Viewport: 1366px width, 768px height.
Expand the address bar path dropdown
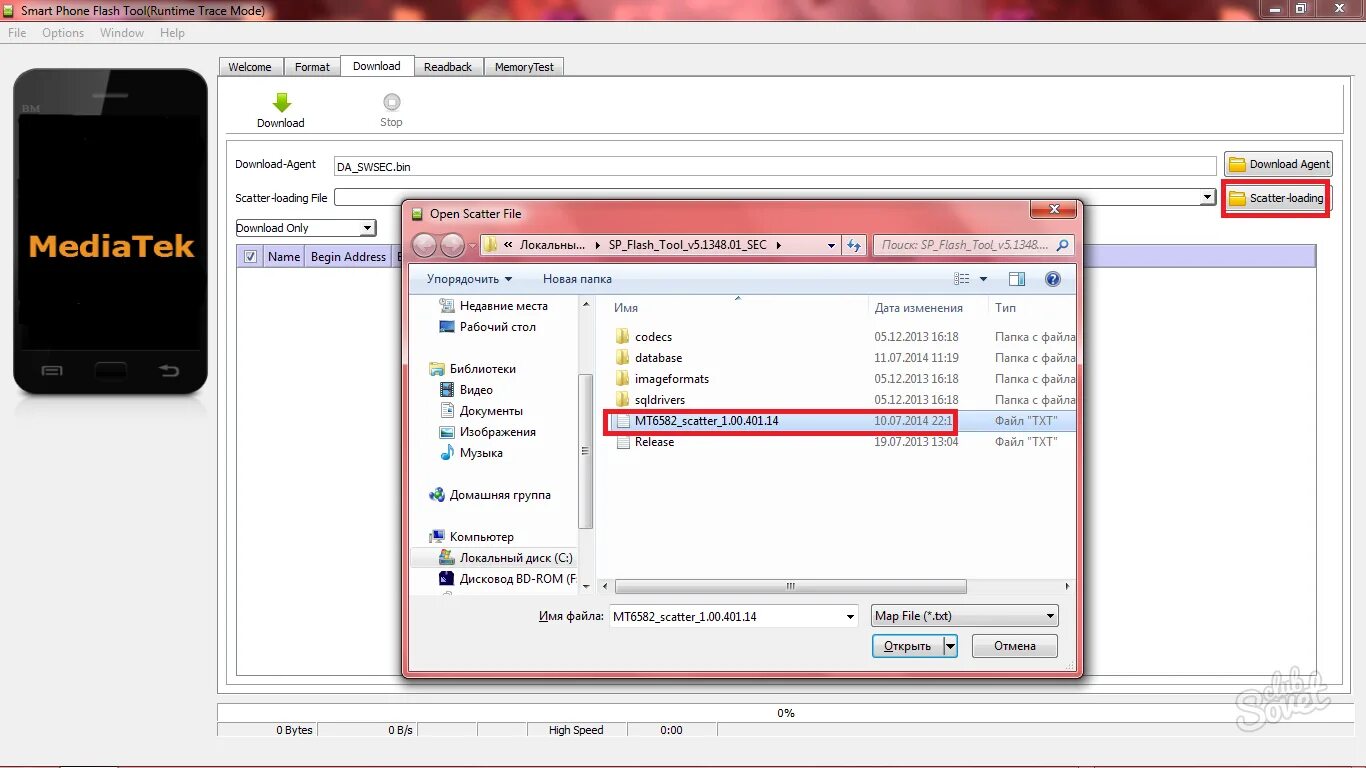pyautogui.click(x=832, y=245)
